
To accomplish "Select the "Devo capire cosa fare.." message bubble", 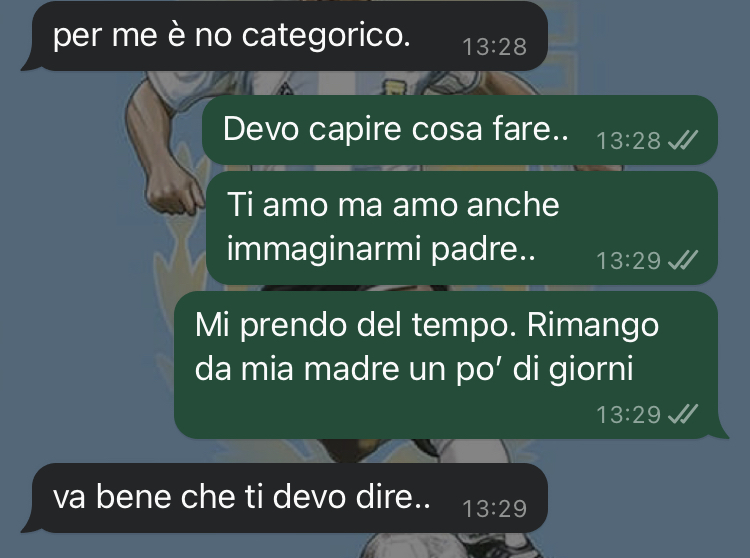I will [460, 130].
